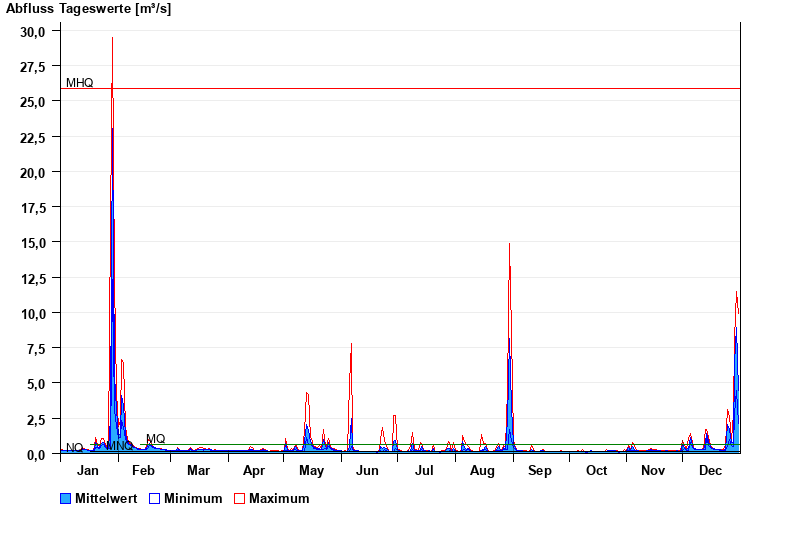Click the 30,0 y-axis value
Screen dimensions: 800x550
pyautogui.click(x=33, y=32)
